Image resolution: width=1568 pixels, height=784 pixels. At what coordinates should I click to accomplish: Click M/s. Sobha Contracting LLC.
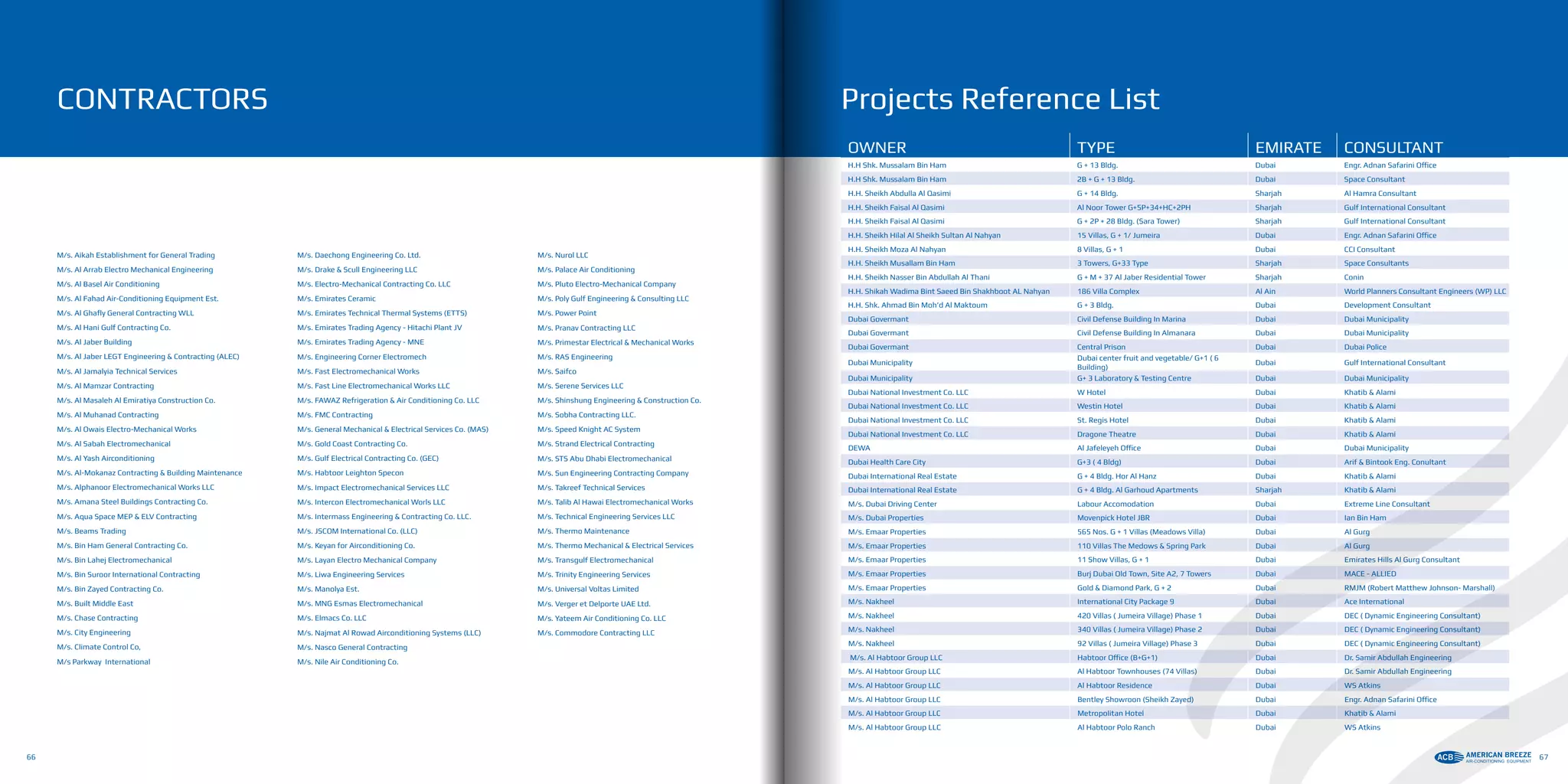(x=586, y=415)
